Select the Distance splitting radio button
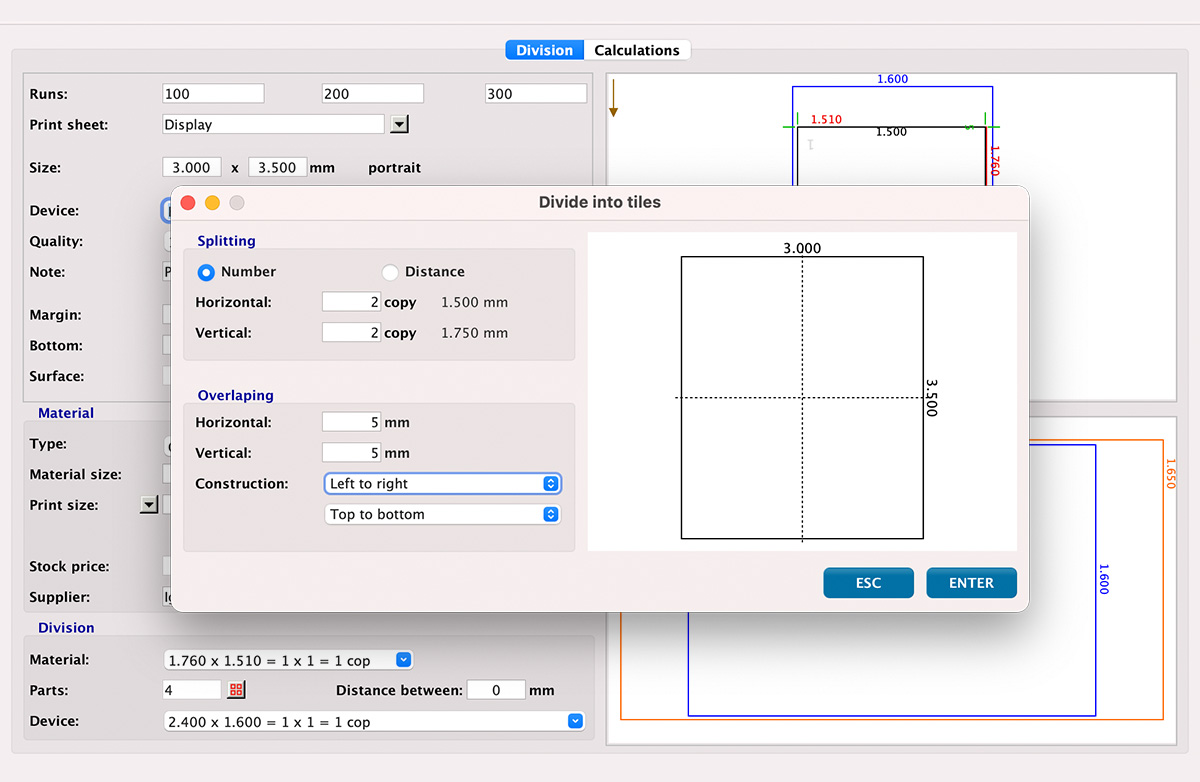The height and width of the screenshot is (782, 1200). pos(390,271)
